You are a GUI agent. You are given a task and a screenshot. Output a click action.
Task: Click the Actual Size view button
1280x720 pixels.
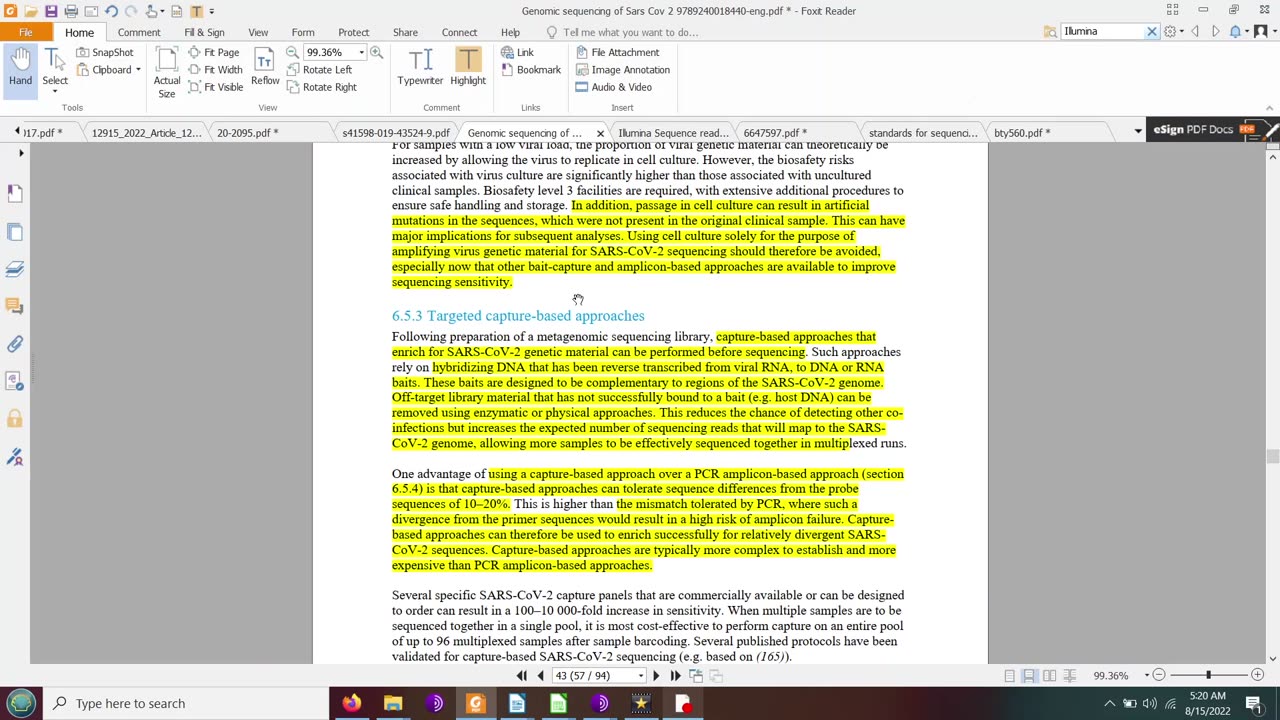tap(167, 74)
